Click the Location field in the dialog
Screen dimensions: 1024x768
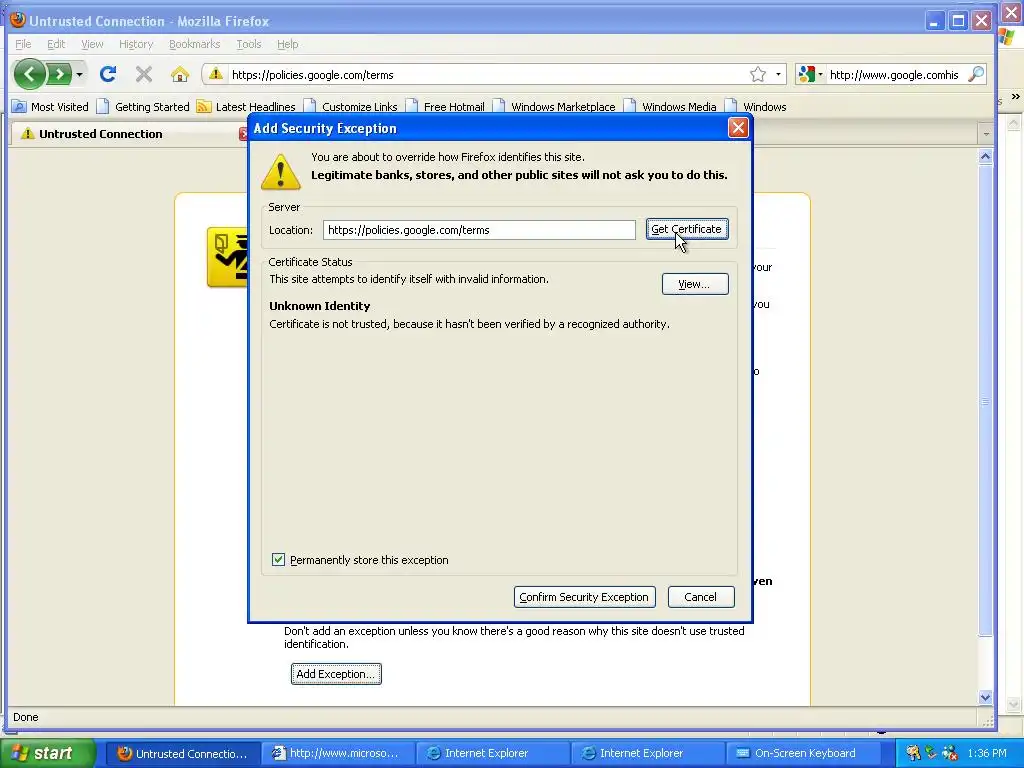point(479,230)
